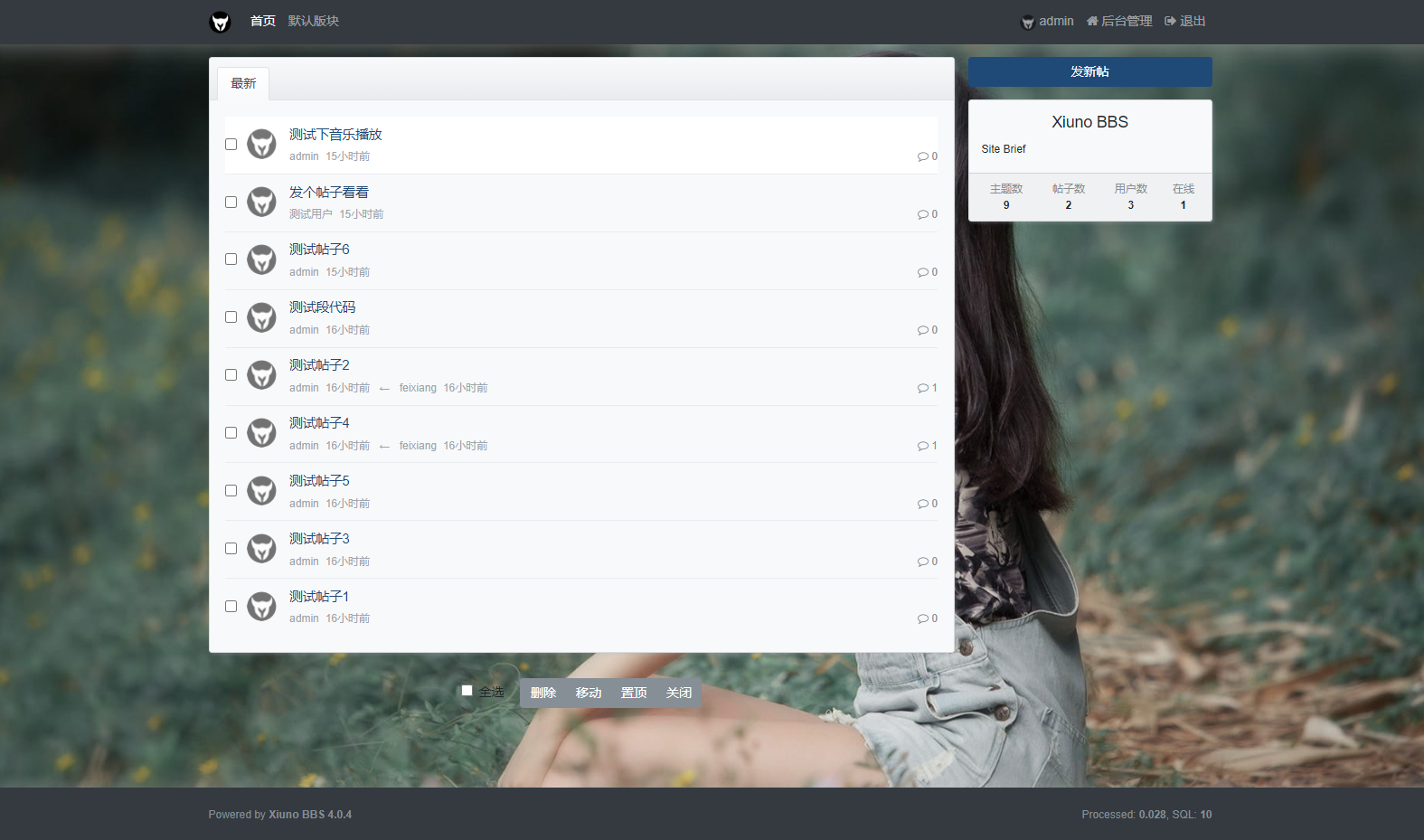The image size is (1424, 840).
Task: Go to 首页 in the navbar
Action: pyautogui.click(x=262, y=21)
